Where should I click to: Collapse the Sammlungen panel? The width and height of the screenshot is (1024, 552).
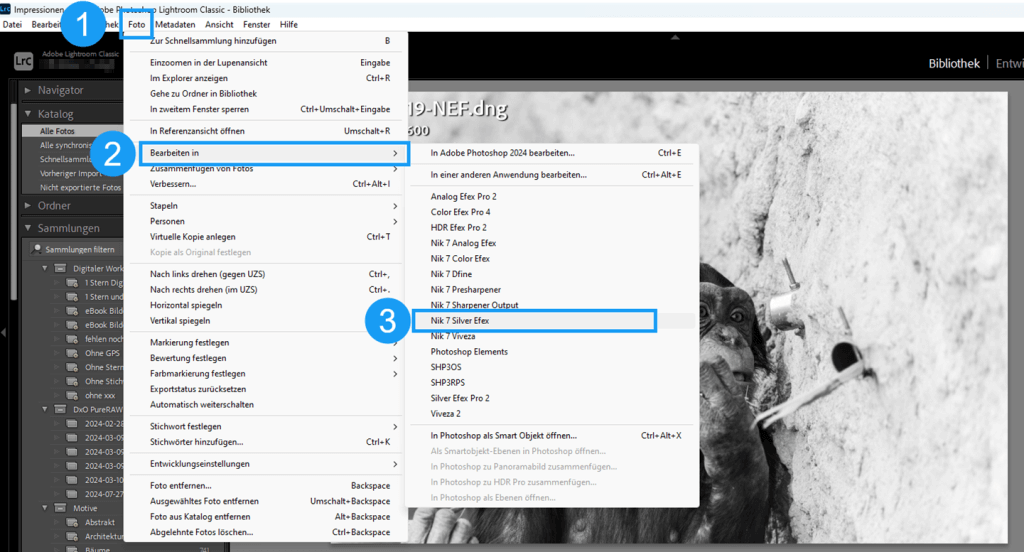coord(27,228)
